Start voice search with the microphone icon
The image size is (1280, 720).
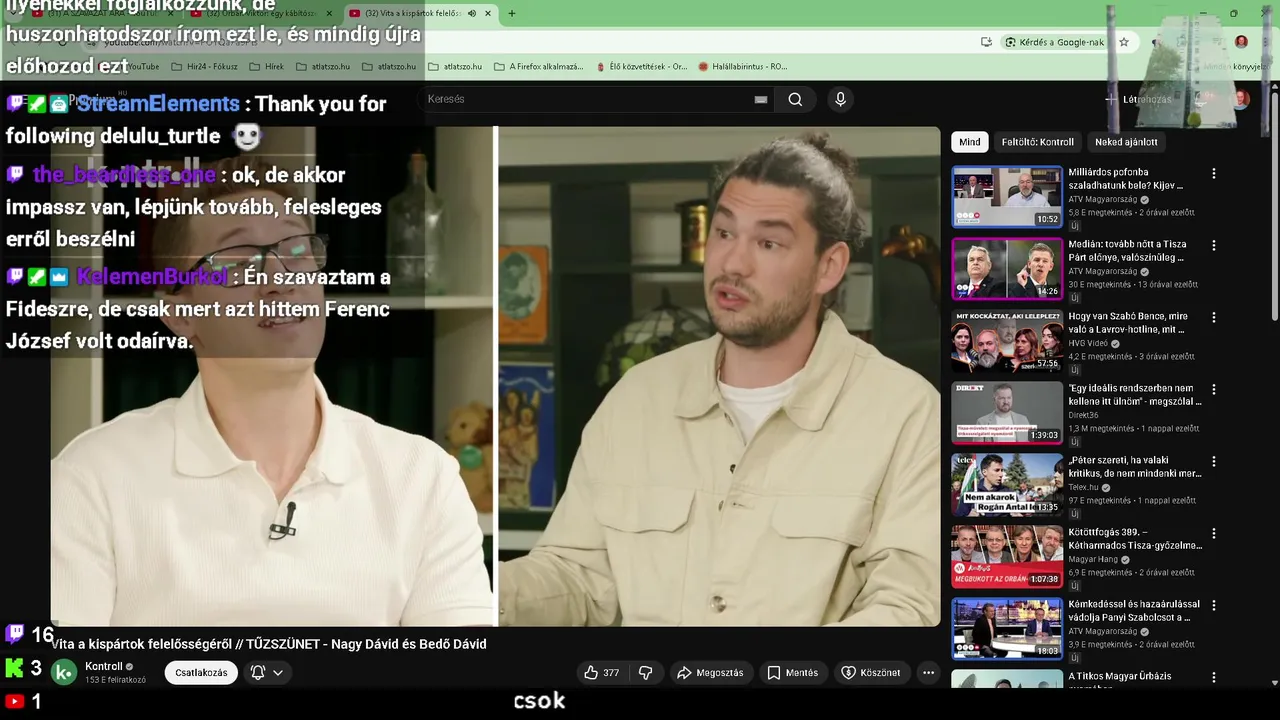[840, 99]
